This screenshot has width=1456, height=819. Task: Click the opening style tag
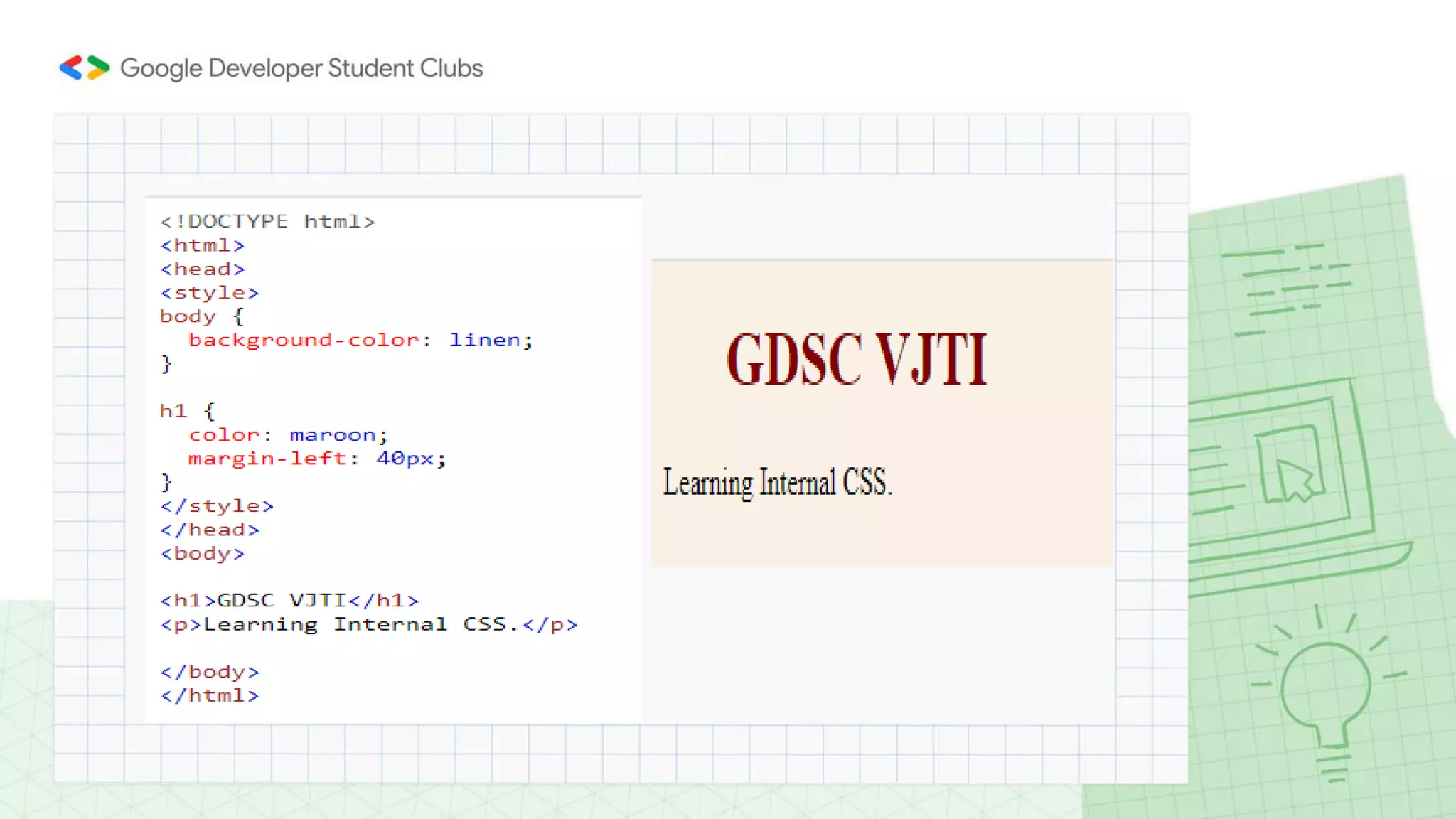coord(210,293)
